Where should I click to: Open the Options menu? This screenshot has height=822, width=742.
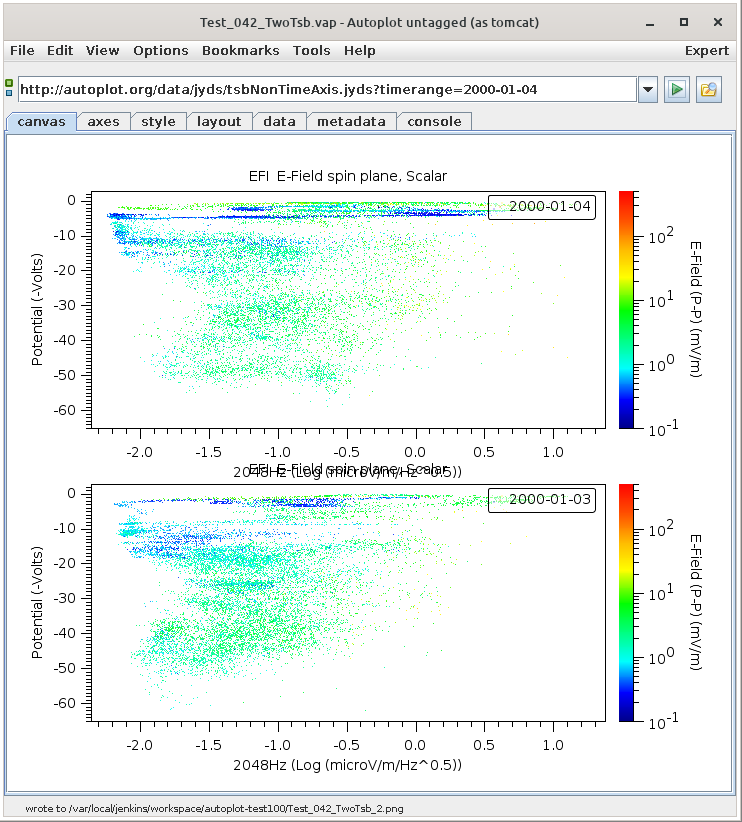[x=160, y=50]
